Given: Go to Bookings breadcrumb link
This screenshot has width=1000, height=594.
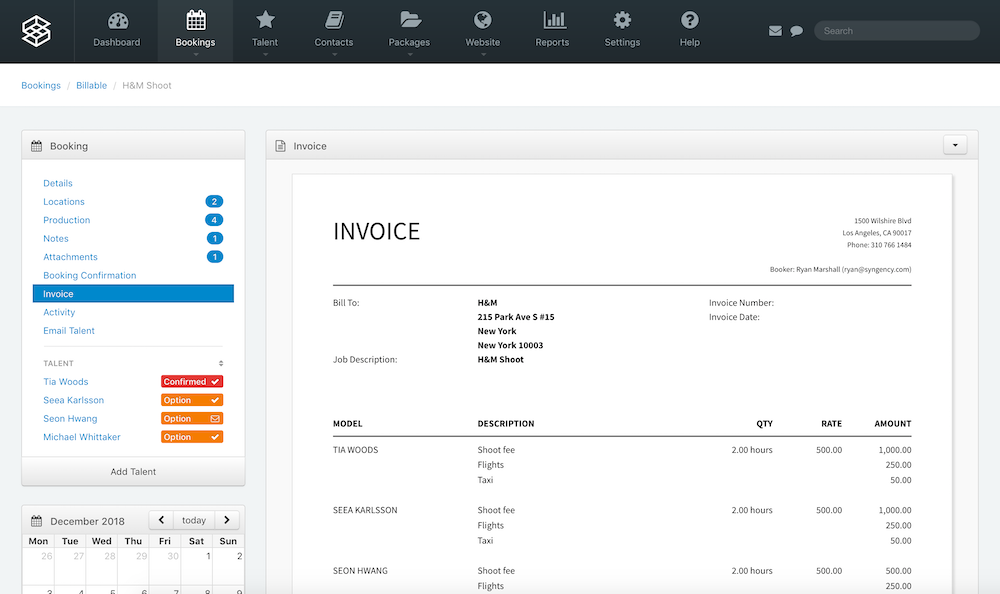Looking at the screenshot, I should pos(41,85).
